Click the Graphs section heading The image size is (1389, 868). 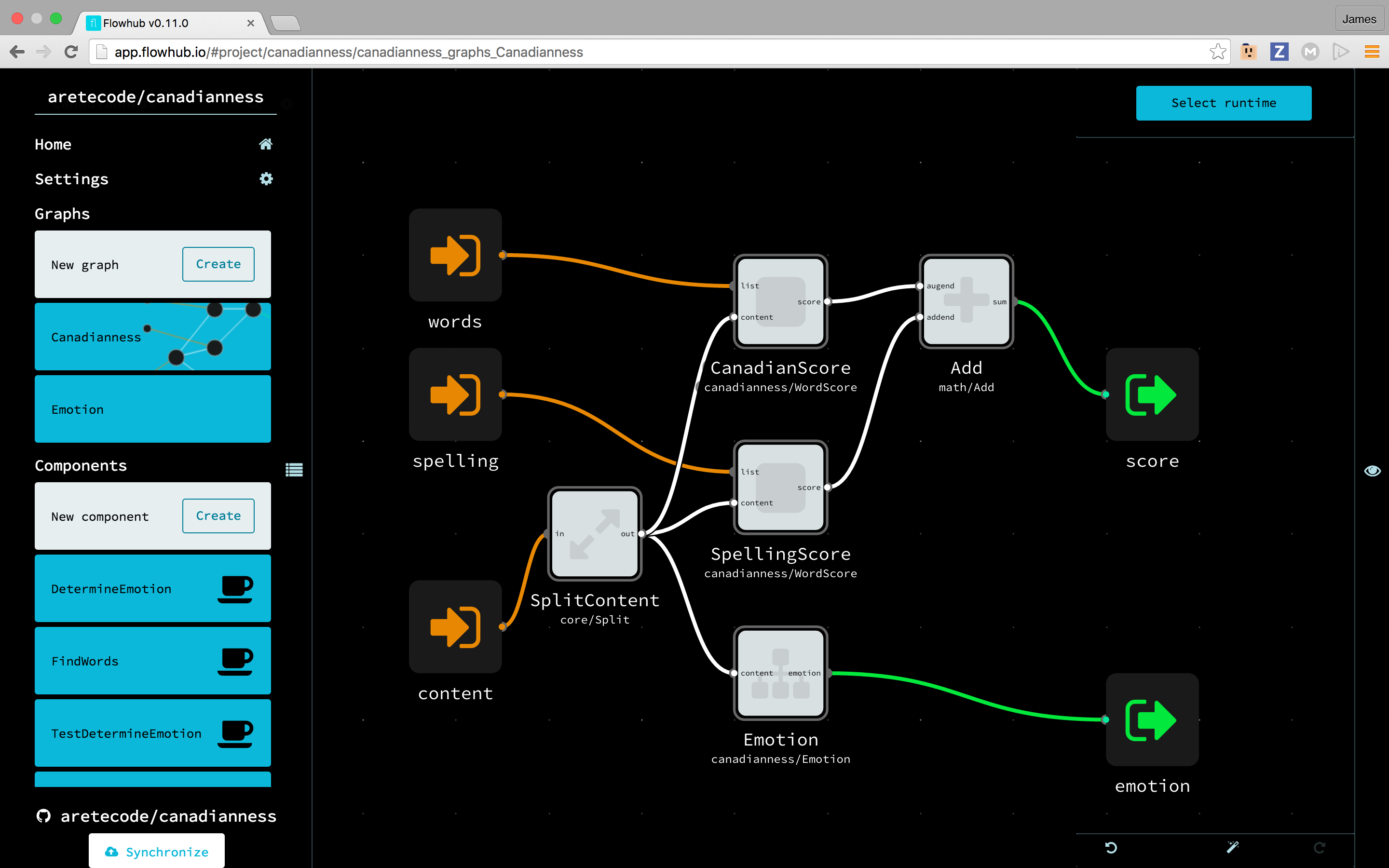click(x=62, y=214)
